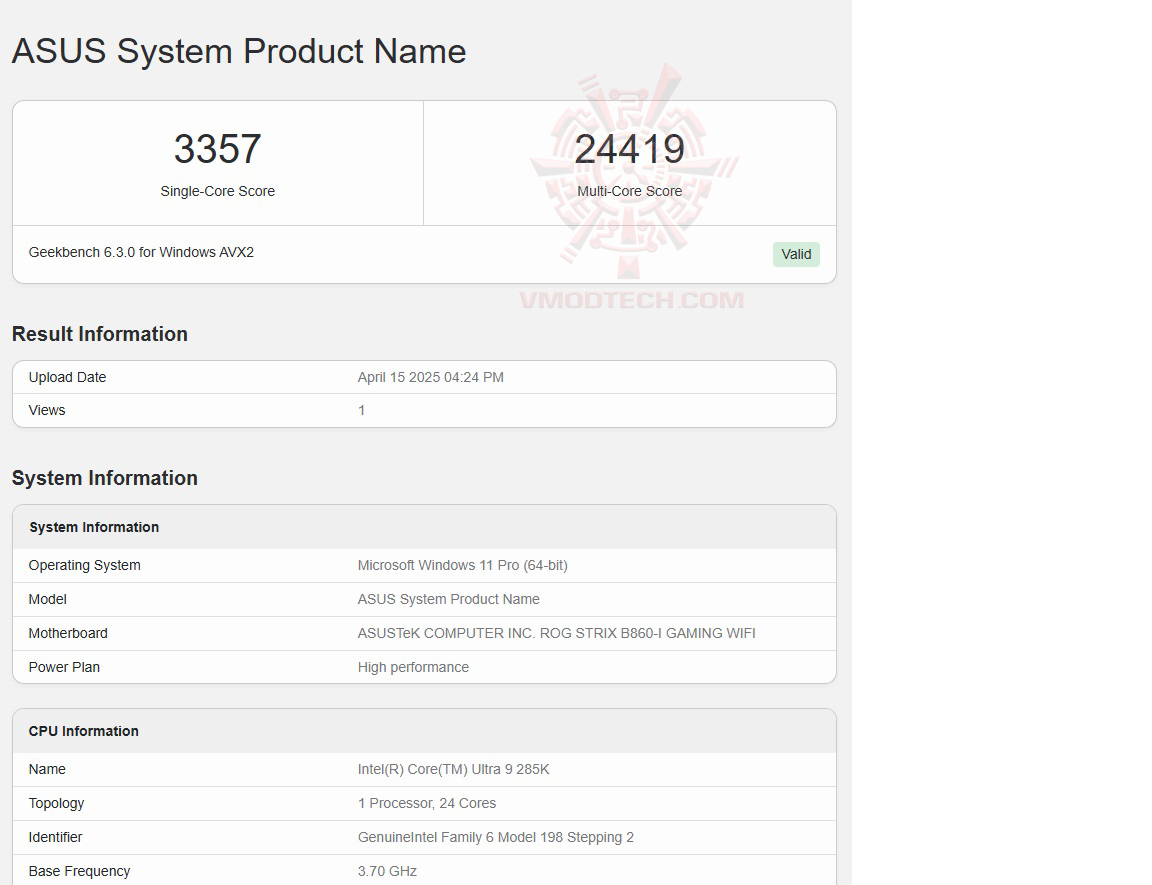The height and width of the screenshot is (885, 1152).
Task: Select the High performance power plan value
Action: 413,667
